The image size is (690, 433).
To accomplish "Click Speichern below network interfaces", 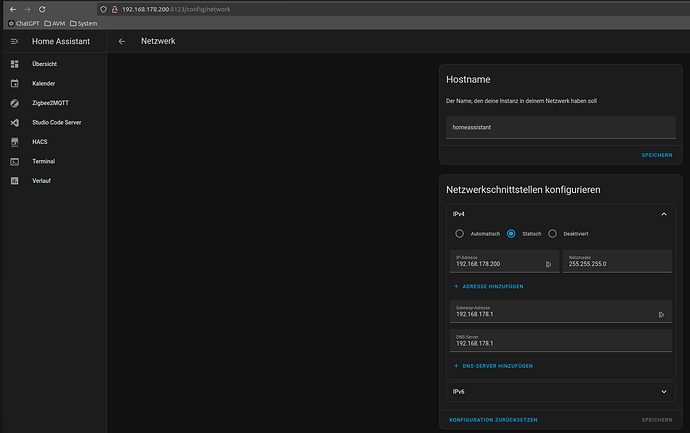I will click(657, 420).
